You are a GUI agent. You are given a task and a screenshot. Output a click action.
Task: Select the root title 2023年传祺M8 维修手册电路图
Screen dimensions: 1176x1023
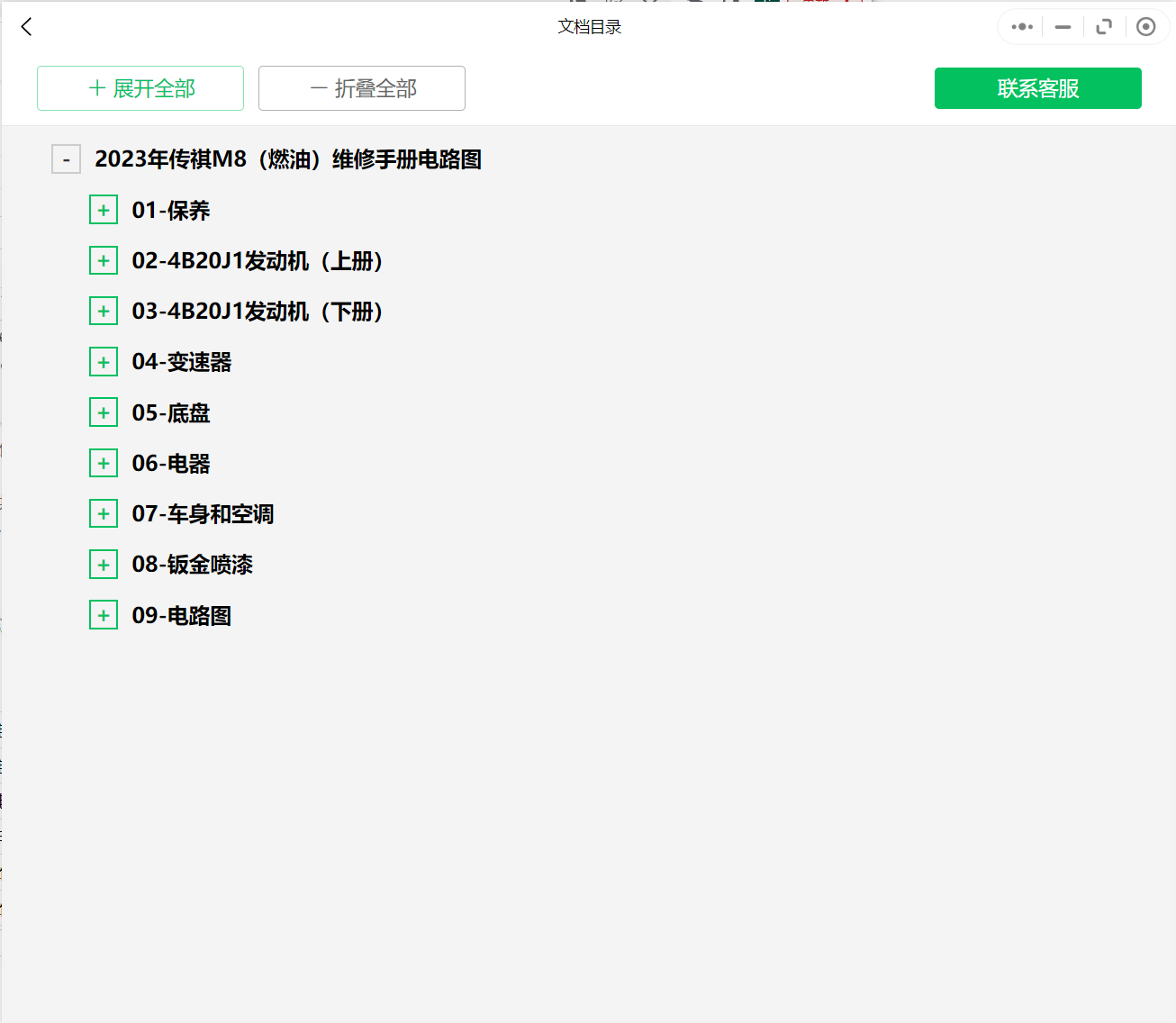(288, 158)
